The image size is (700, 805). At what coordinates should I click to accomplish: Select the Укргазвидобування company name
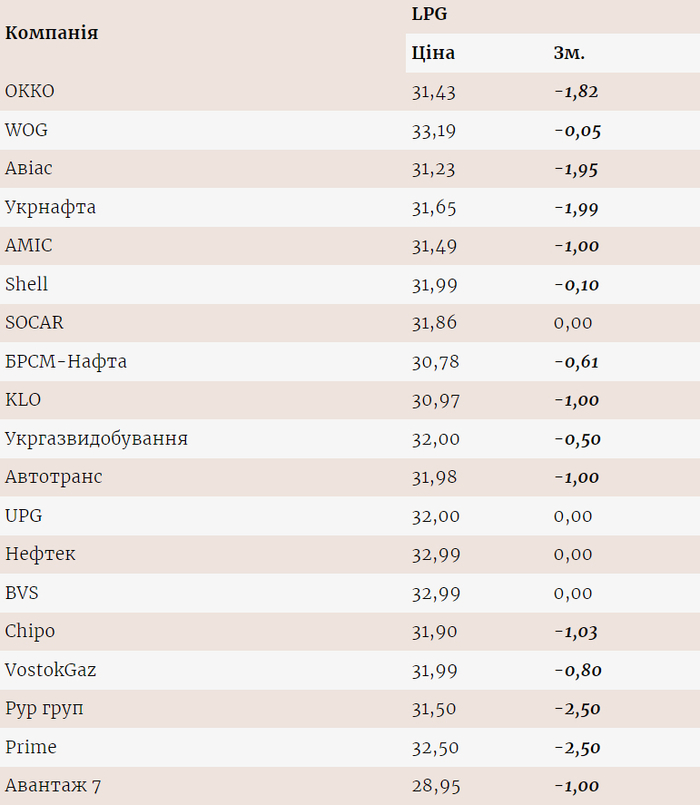96,439
